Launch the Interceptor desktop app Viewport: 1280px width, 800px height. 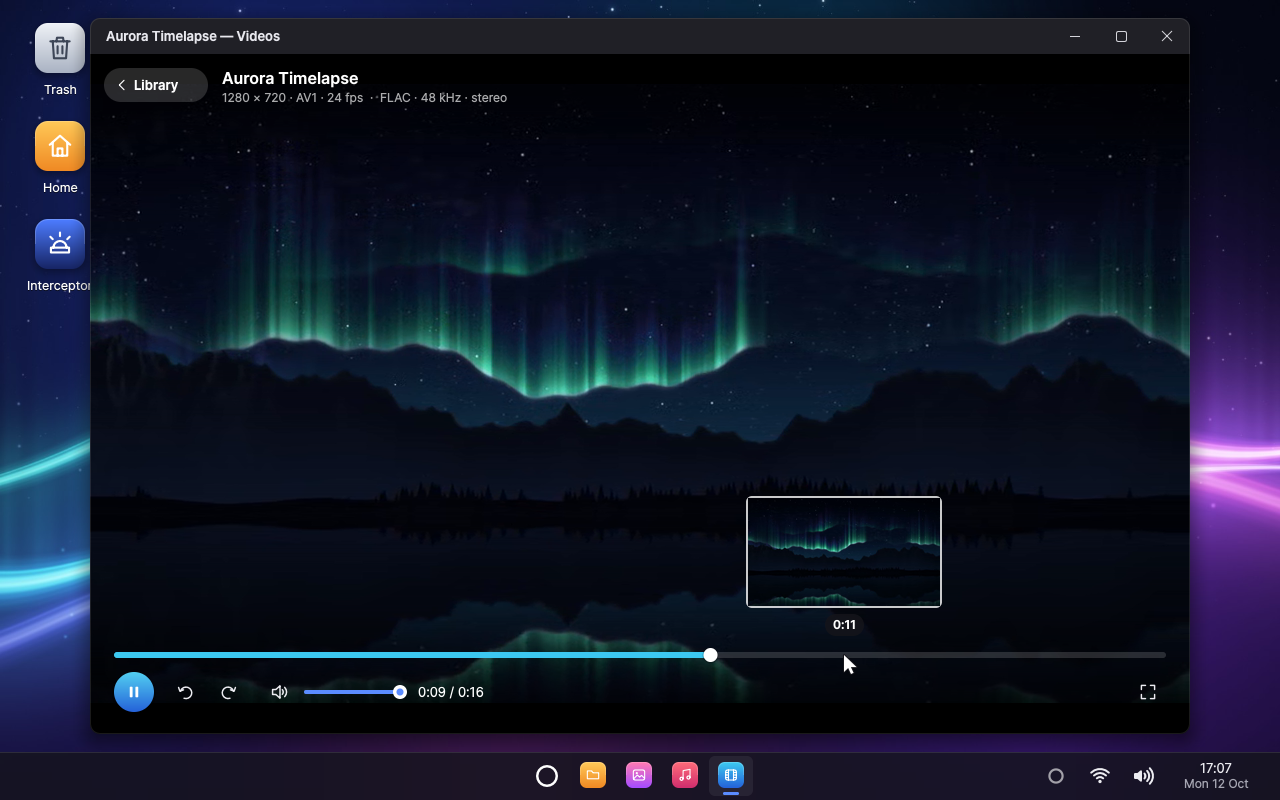pyautogui.click(x=60, y=256)
